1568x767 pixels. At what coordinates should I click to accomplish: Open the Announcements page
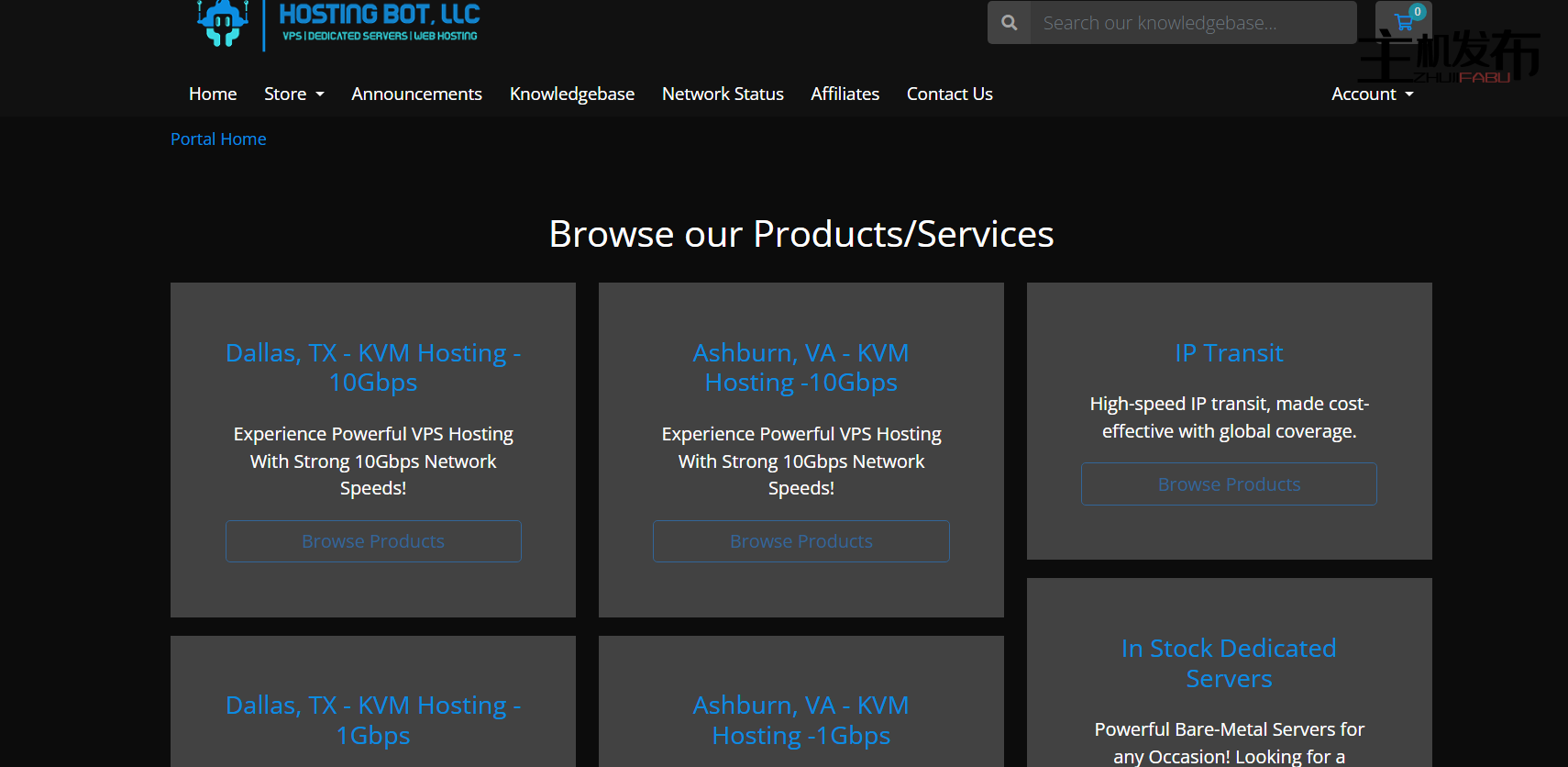coord(416,94)
